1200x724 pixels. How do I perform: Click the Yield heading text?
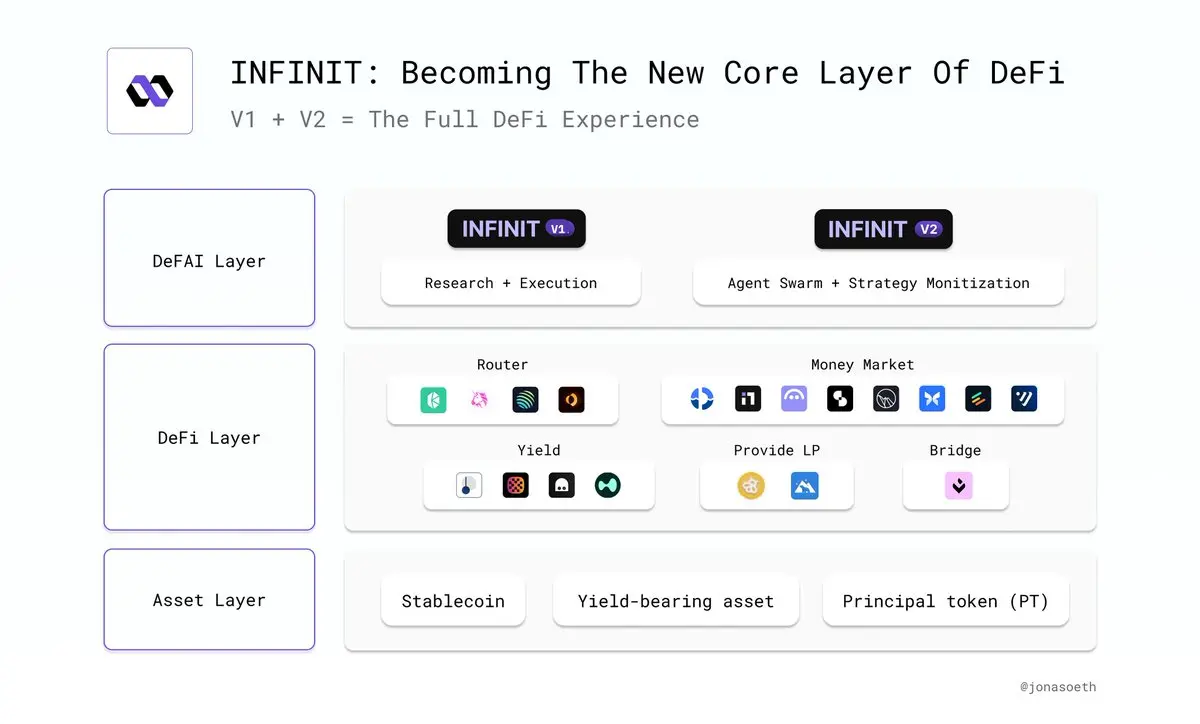click(x=539, y=450)
